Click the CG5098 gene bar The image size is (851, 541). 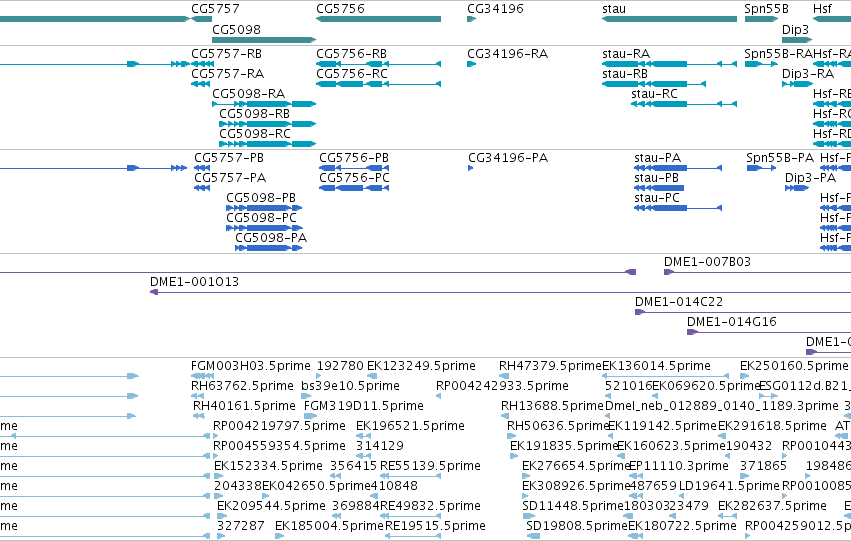point(264,40)
